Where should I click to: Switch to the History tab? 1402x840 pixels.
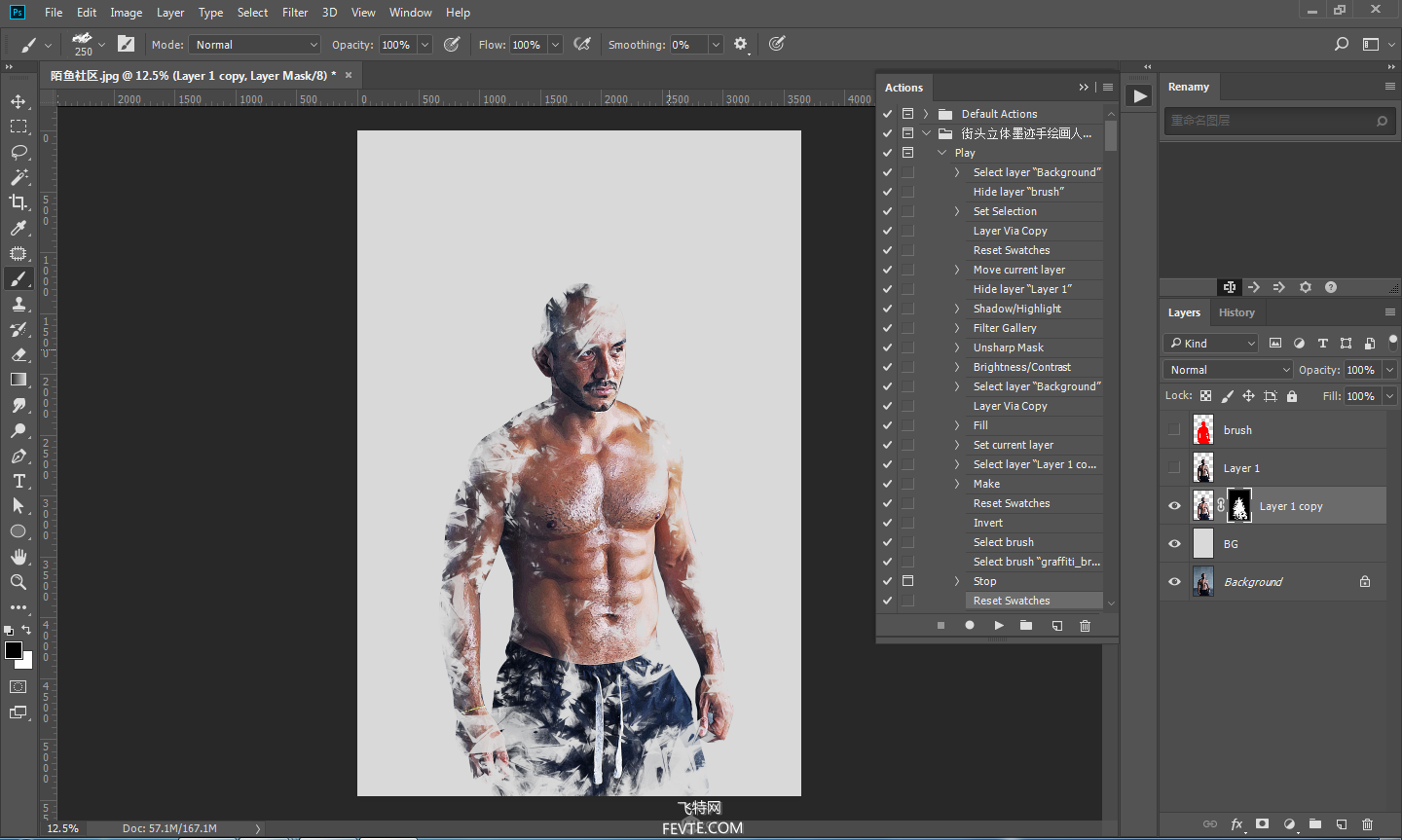(x=1236, y=312)
